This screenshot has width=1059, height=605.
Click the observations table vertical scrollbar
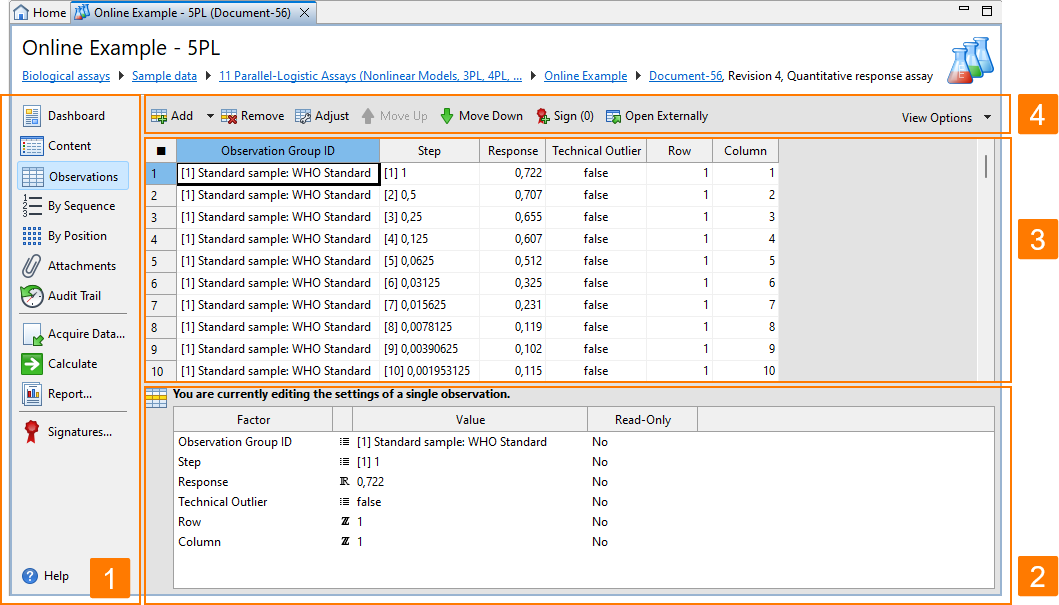point(986,166)
